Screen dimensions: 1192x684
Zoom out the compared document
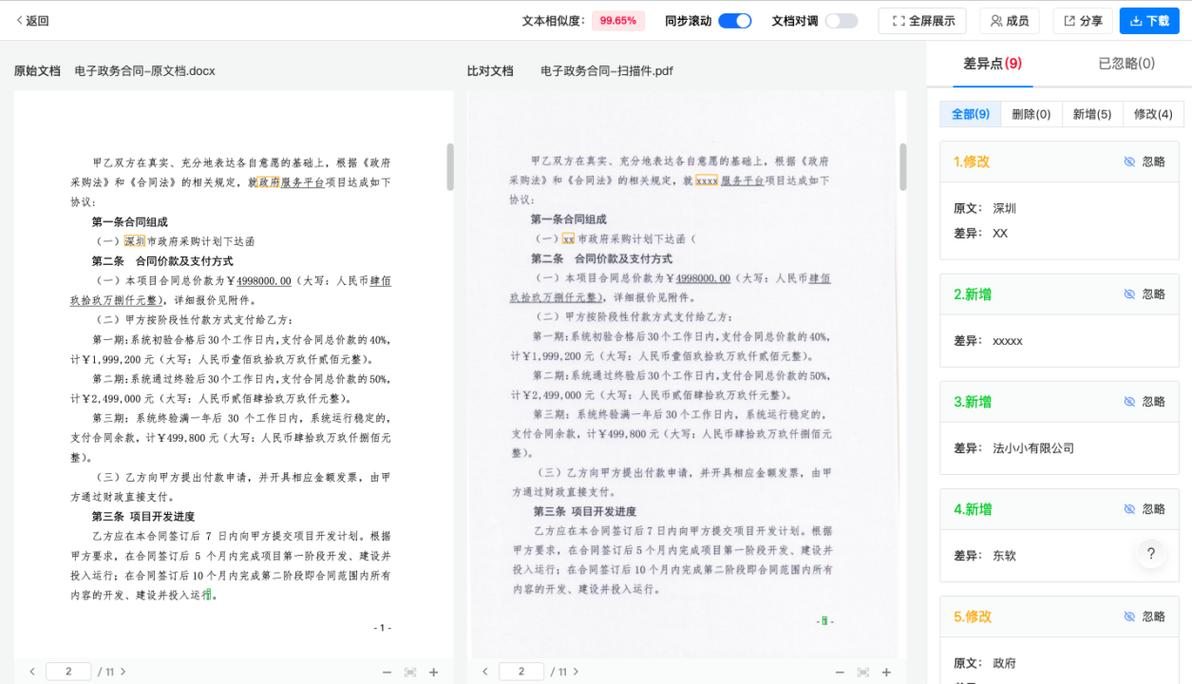[x=839, y=673]
